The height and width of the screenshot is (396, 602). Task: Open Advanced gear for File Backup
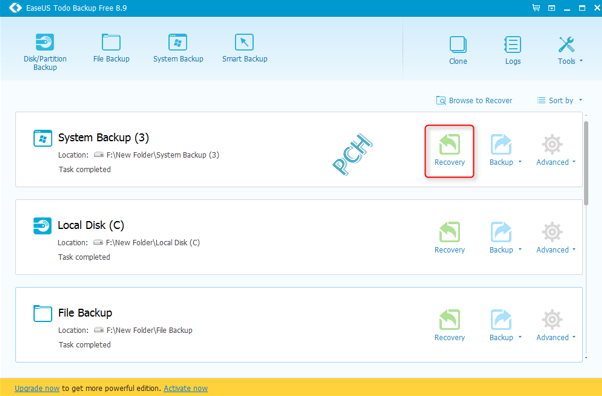pos(552,320)
